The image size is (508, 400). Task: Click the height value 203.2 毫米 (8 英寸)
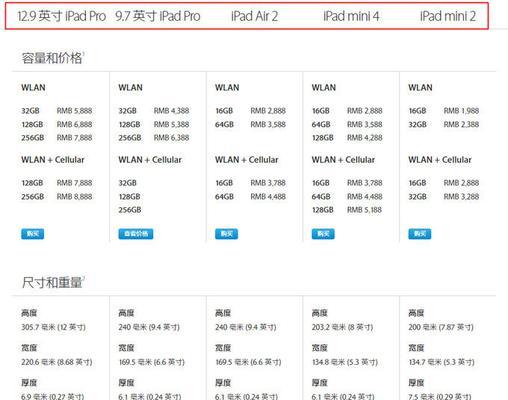click(342, 327)
